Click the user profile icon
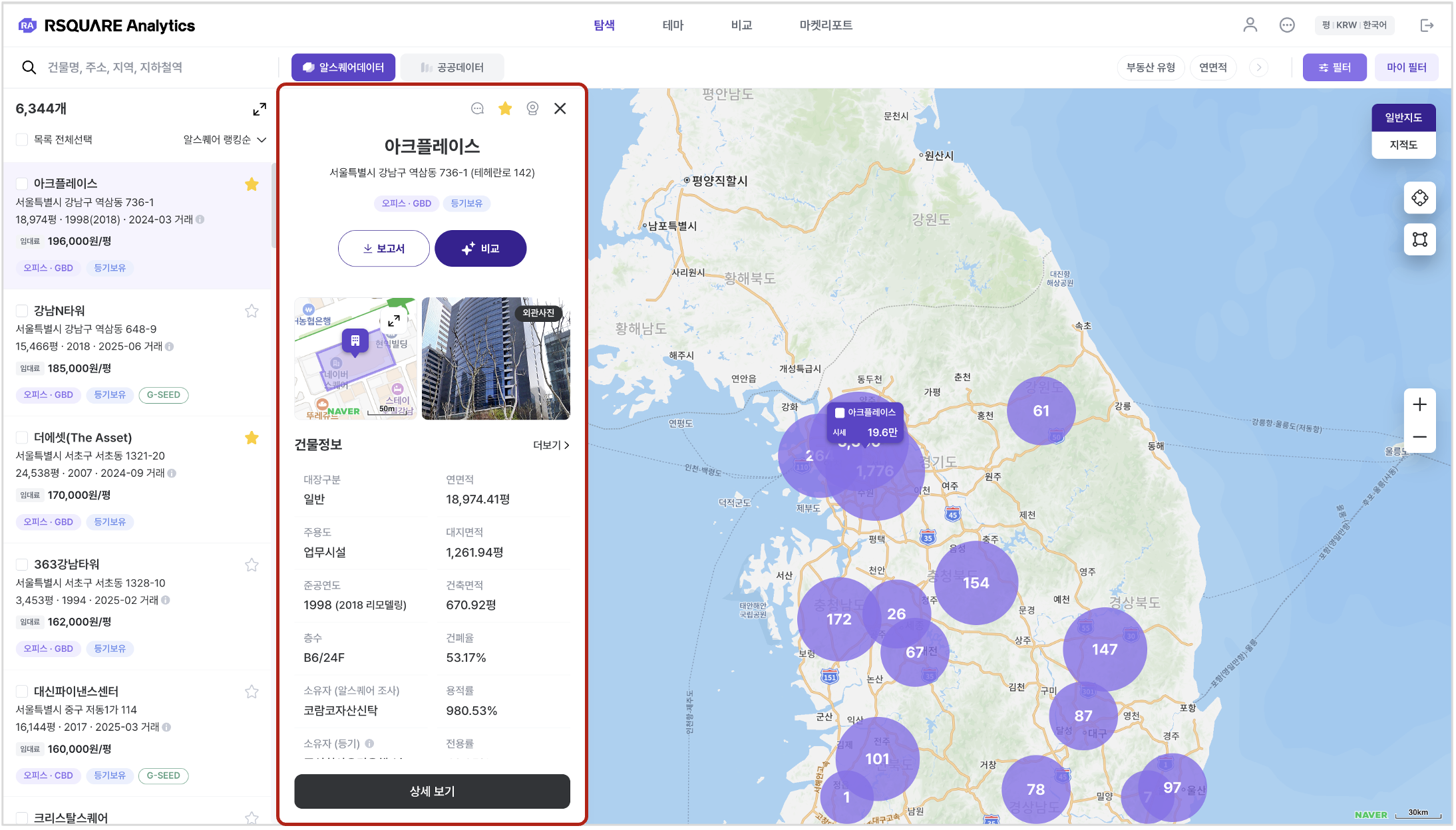 point(1250,25)
